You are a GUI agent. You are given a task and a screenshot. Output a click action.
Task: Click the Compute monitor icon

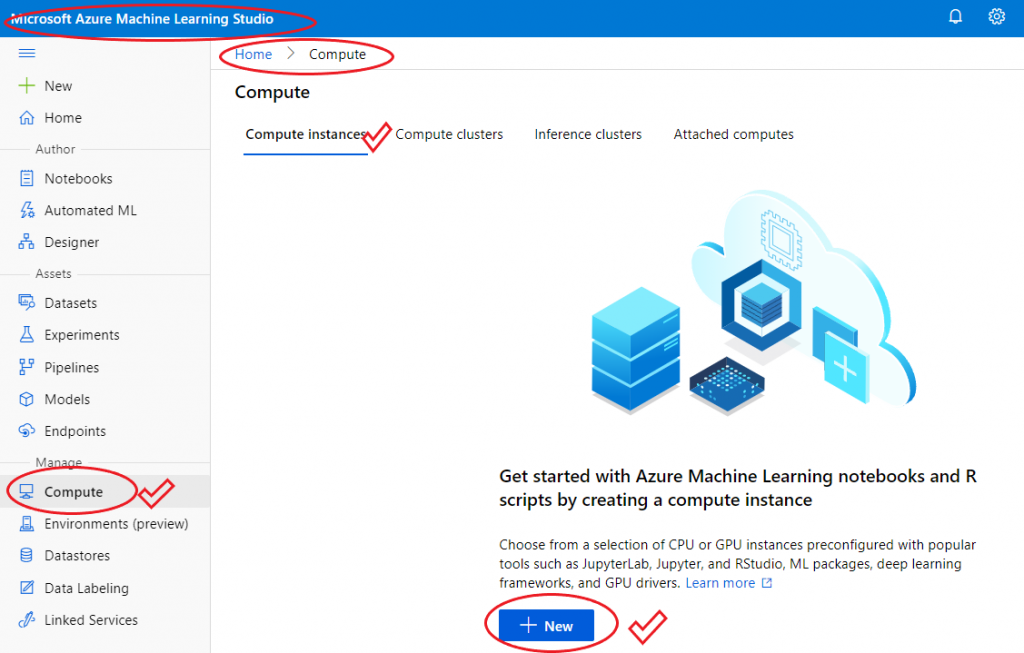[x=27, y=492]
